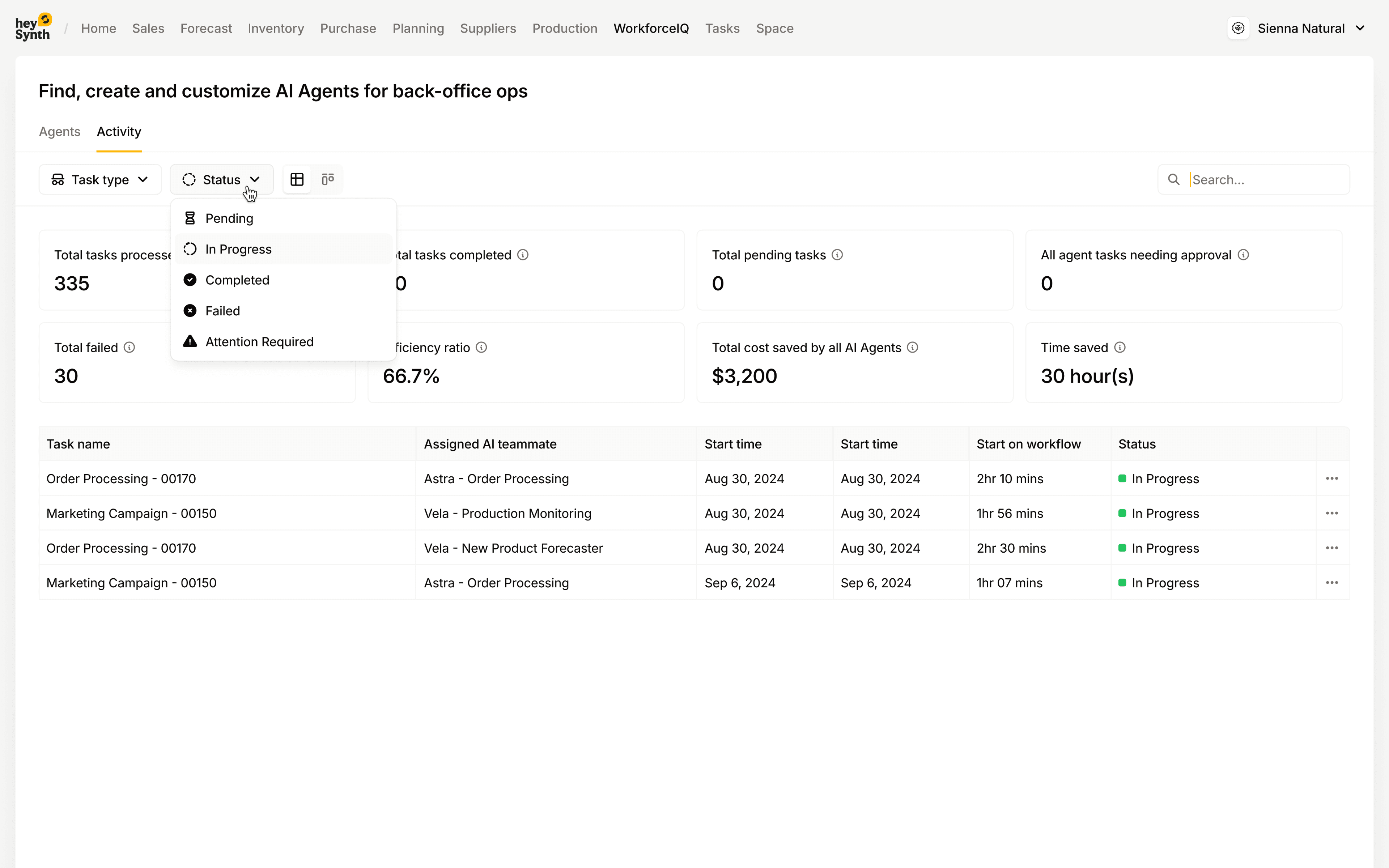Image resolution: width=1389 pixels, height=868 pixels.
Task: Click info icon beside Total pending tasks
Action: click(x=837, y=255)
